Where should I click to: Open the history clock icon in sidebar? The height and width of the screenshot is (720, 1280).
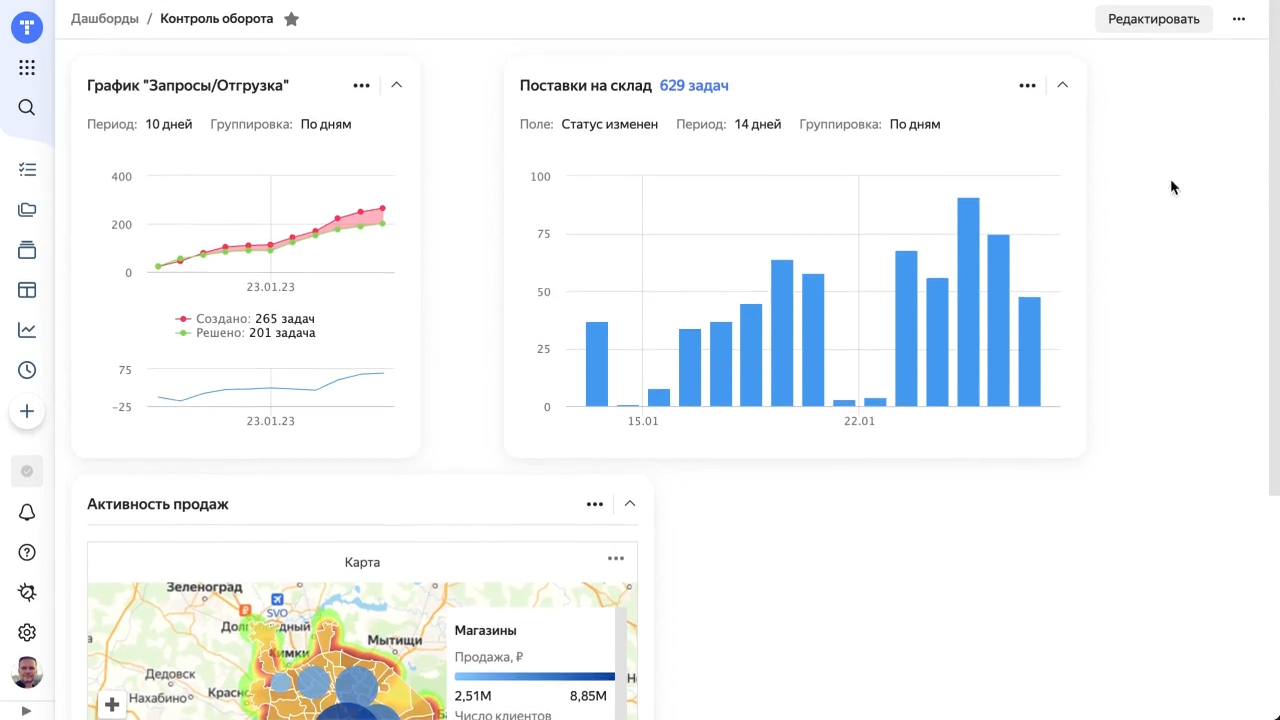[x=27, y=370]
